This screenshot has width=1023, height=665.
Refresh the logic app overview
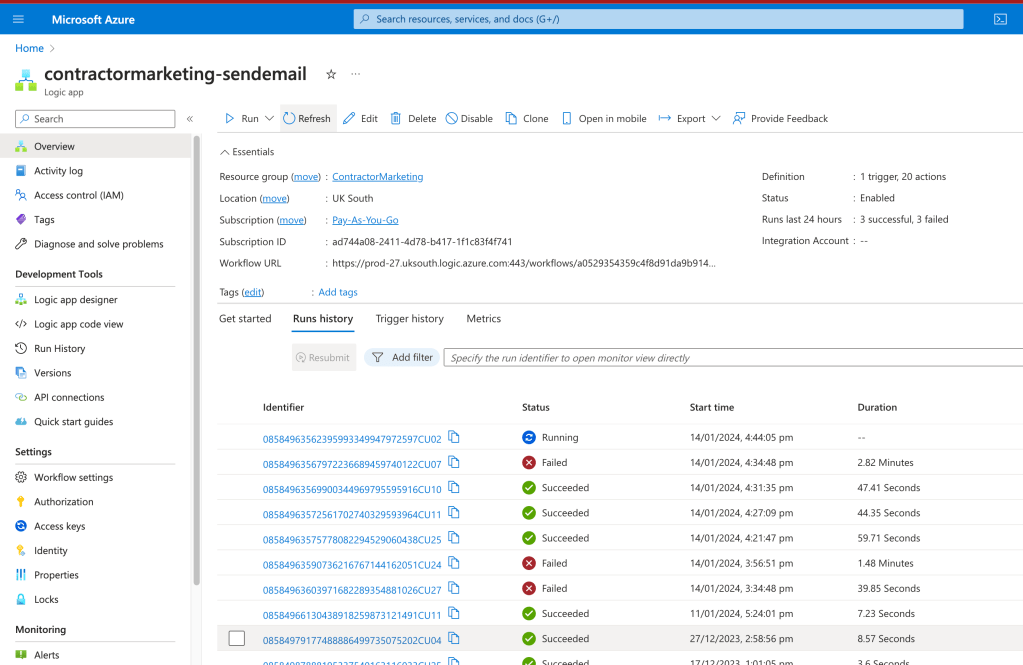307,119
